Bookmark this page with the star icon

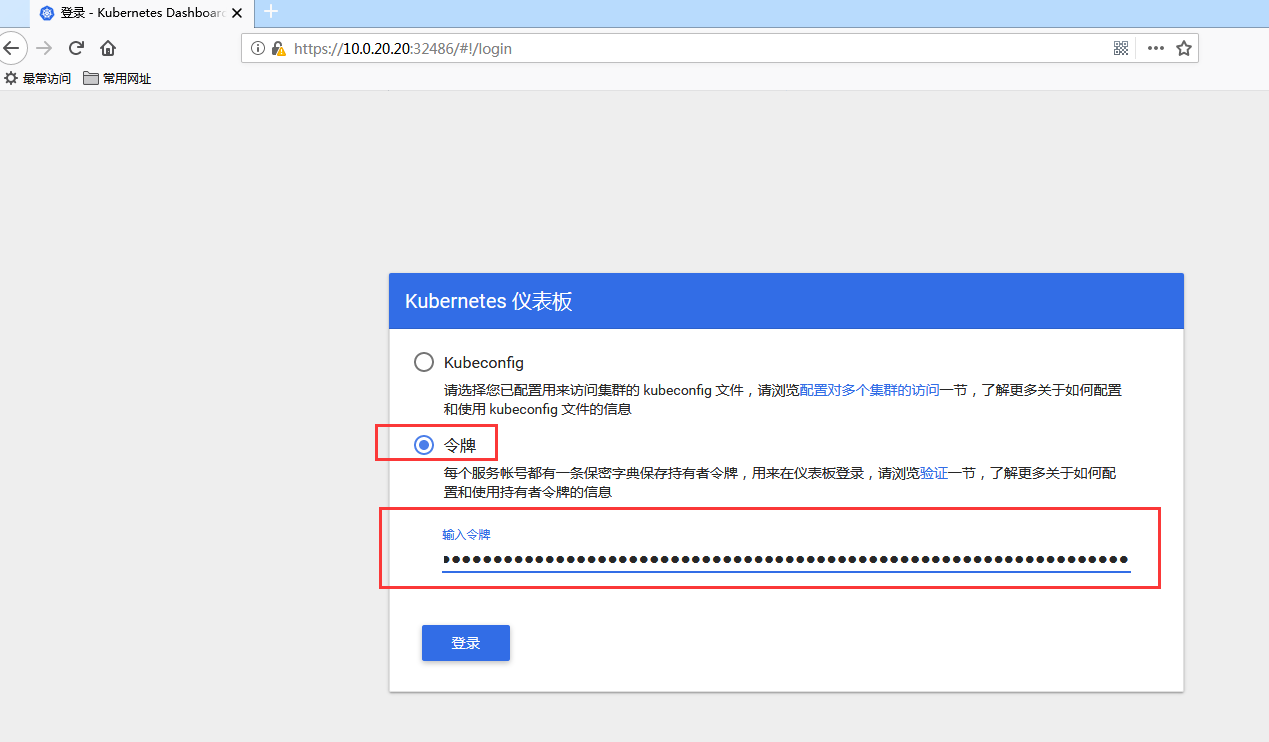click(1184, 48)
